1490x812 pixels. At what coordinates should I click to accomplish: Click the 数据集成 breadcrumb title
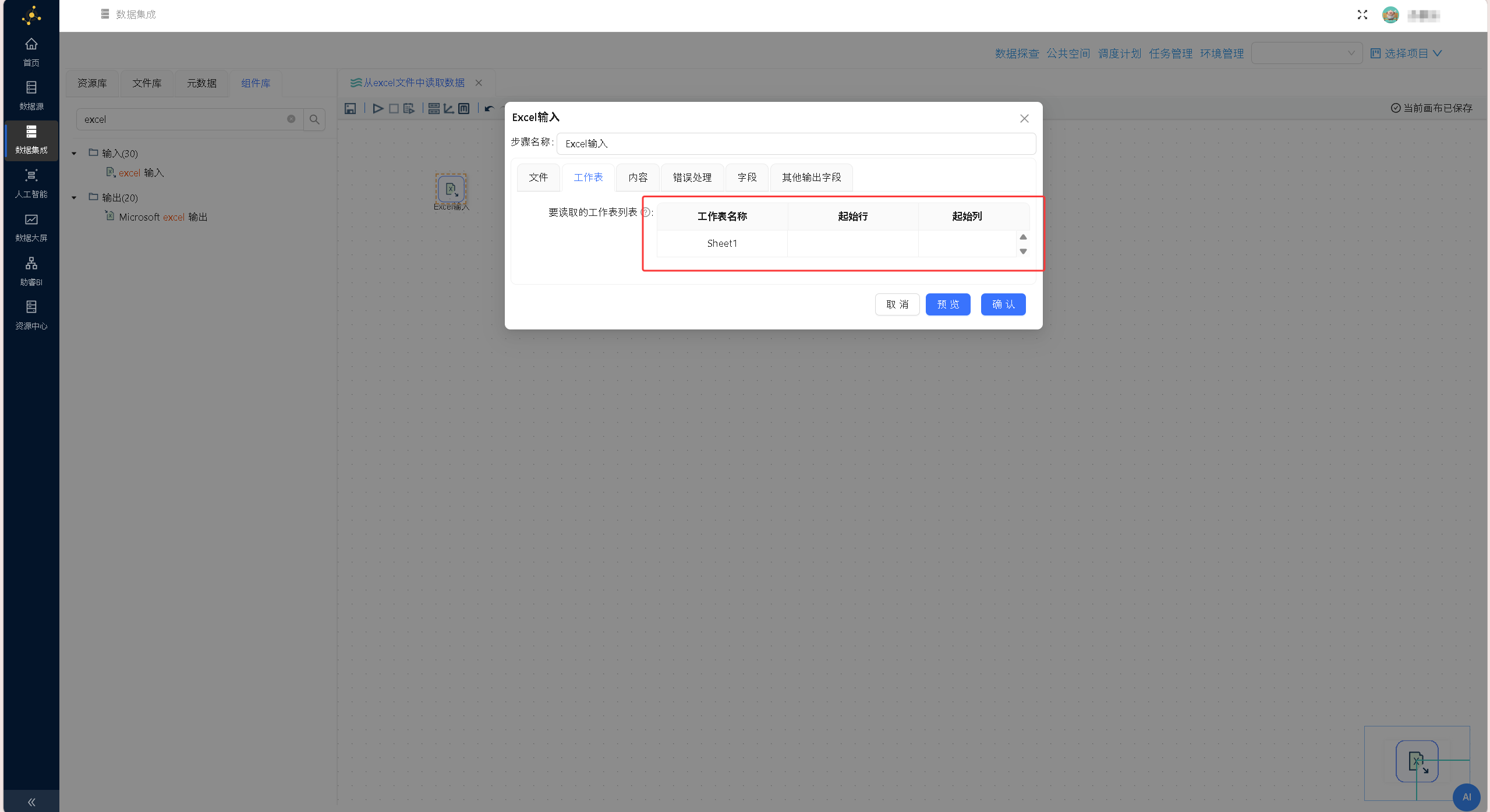(136, 15)
